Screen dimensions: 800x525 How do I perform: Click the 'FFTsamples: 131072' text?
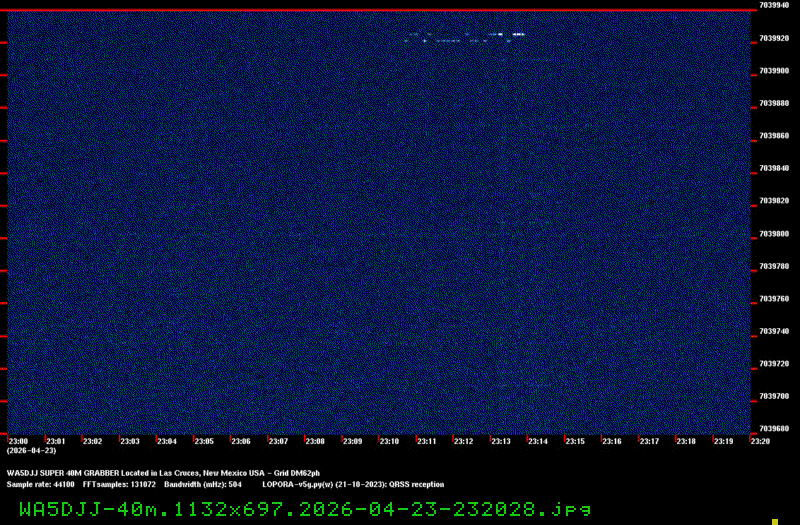[119, 484]
